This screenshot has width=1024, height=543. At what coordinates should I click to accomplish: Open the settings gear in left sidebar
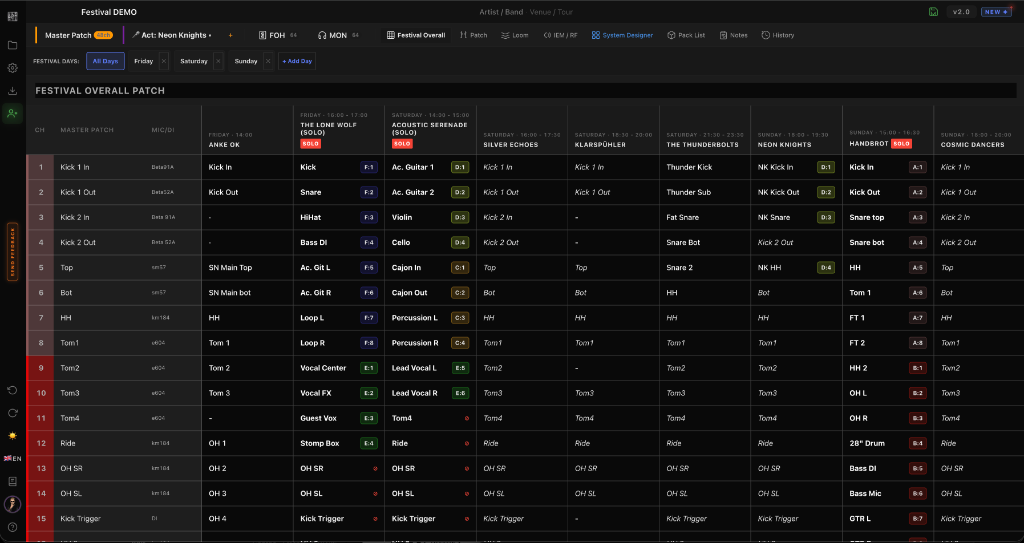[x=12, y=68]
